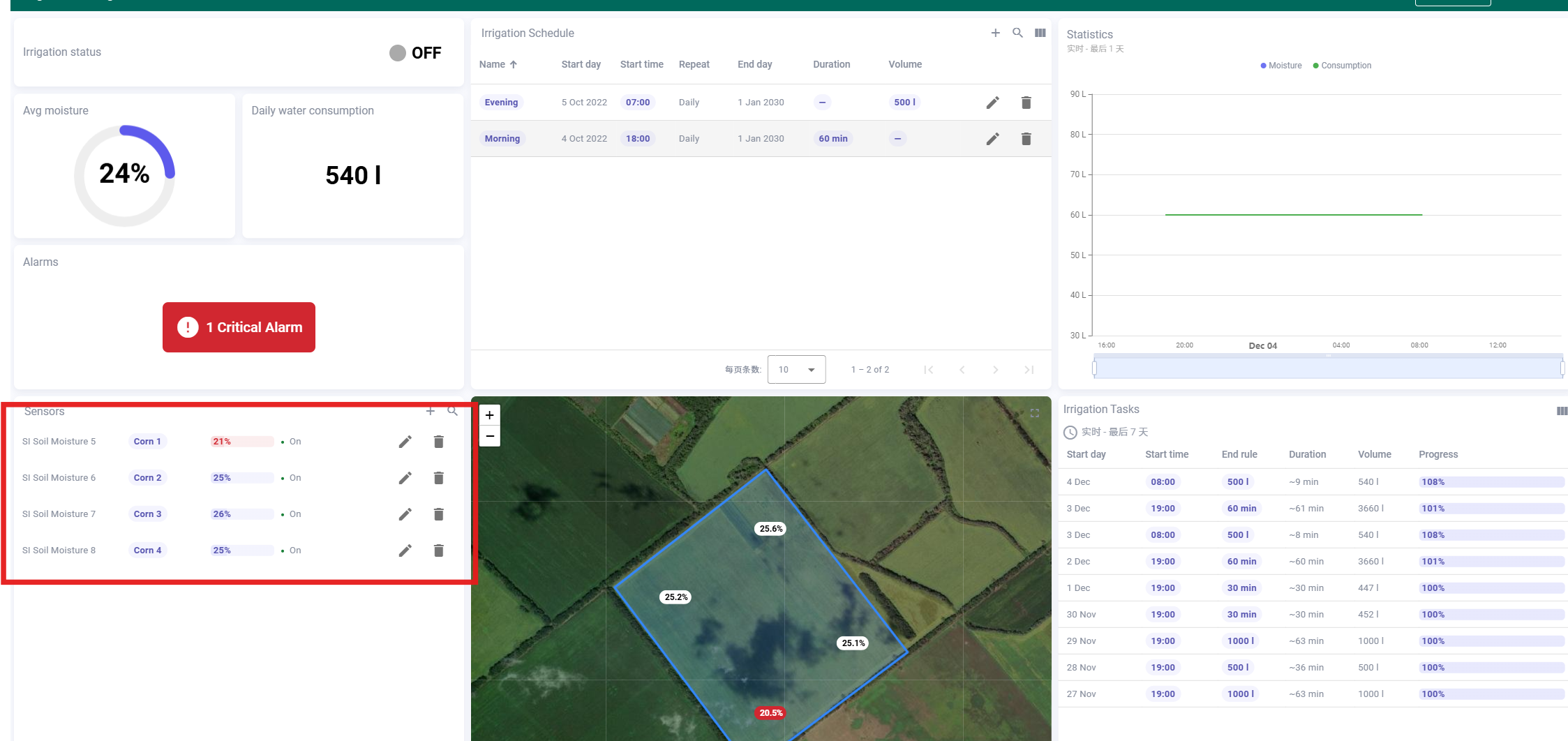The height and width of the screenshot is (741, 1568).
Task: Open the rows per page dropdown
Action: tap(796, 370)
